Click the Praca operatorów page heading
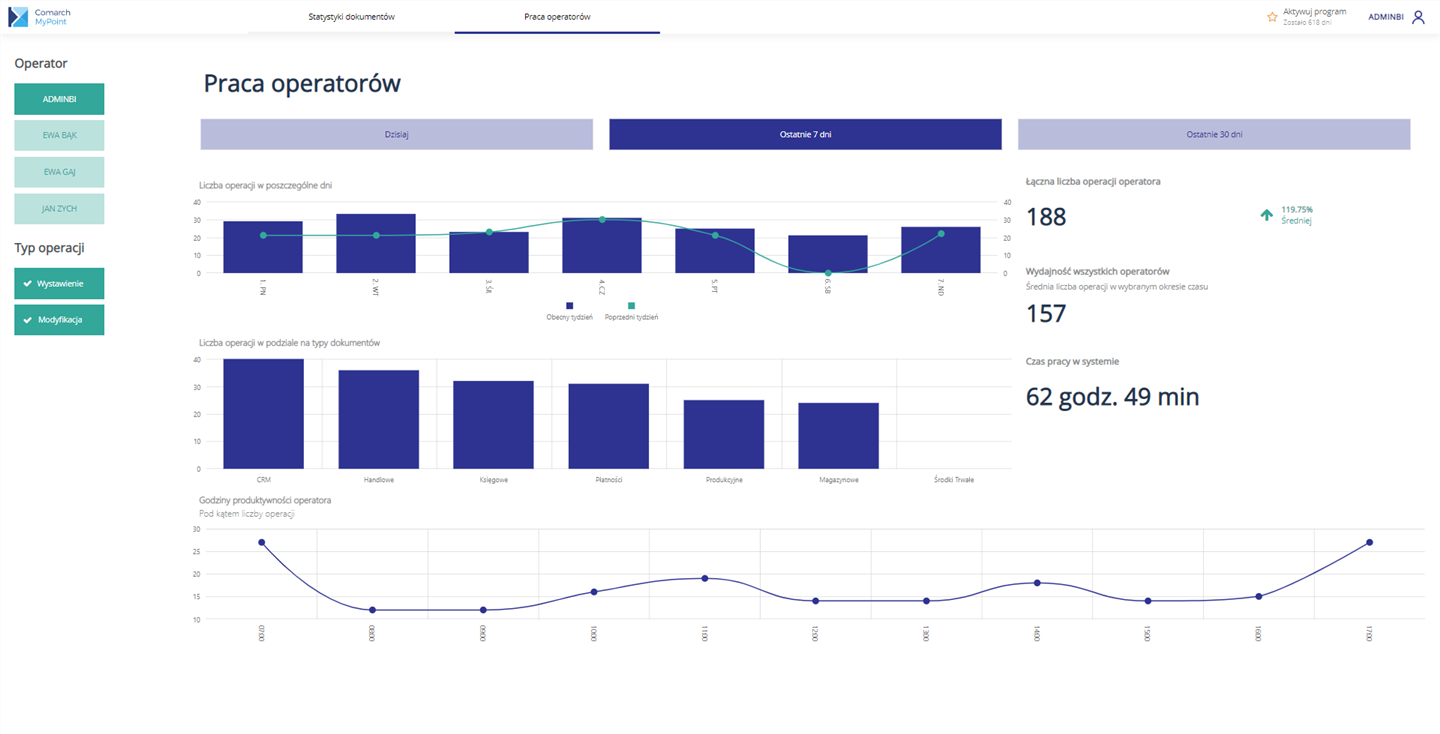 (302, 83)
